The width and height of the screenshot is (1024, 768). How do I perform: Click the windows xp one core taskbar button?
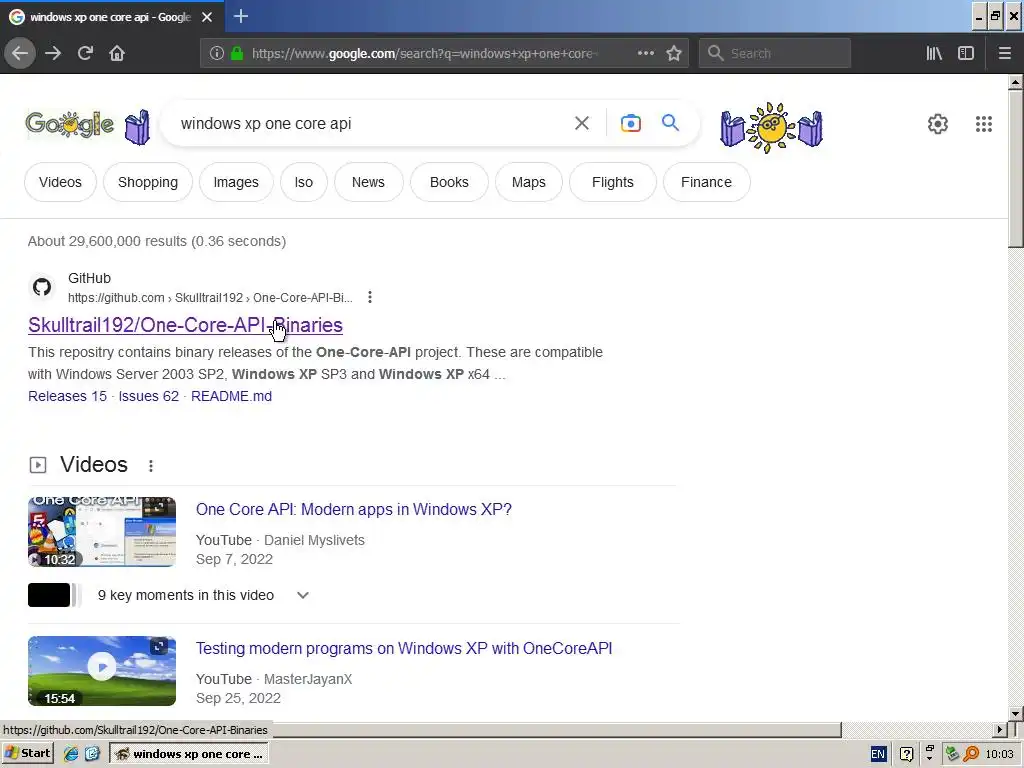coord(189,754)
